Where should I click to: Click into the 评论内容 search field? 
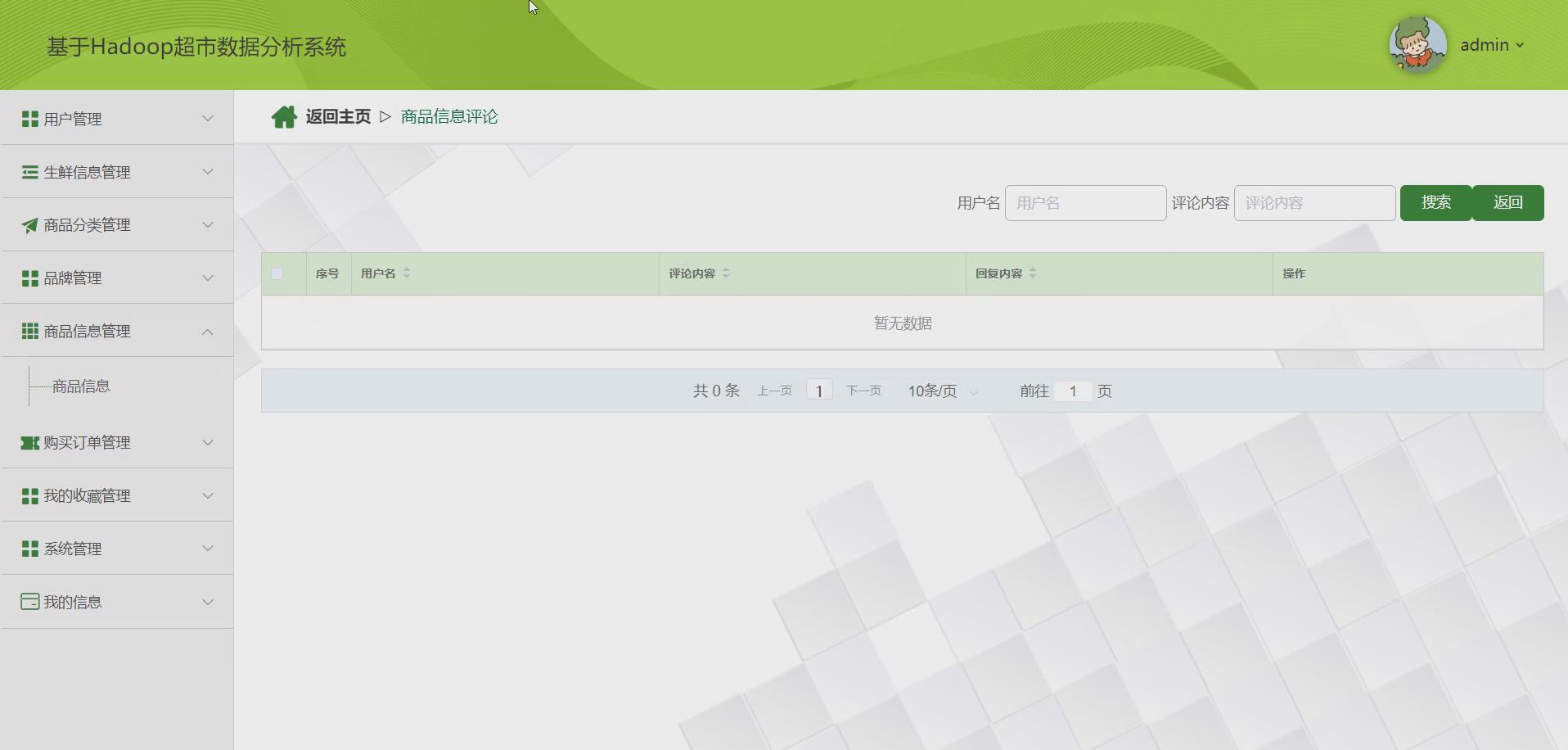click(x=1315, y=203)
